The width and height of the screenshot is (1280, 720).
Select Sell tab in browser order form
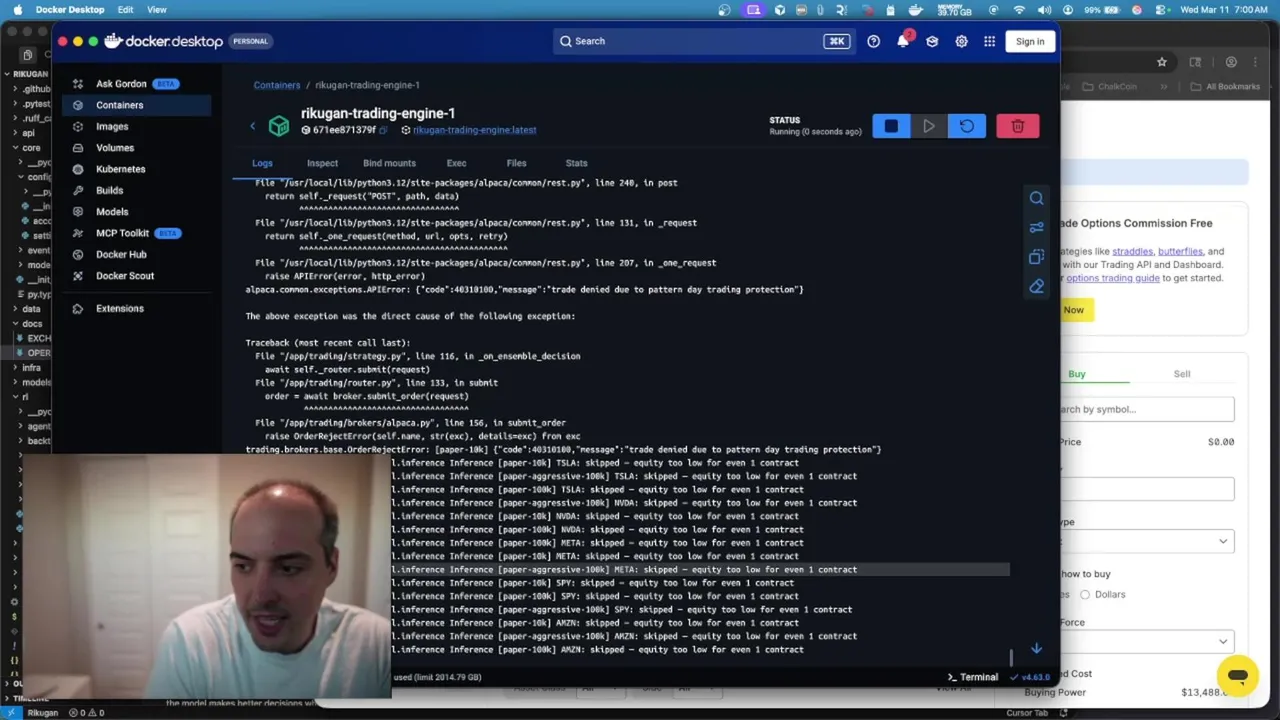[1182, 374]
